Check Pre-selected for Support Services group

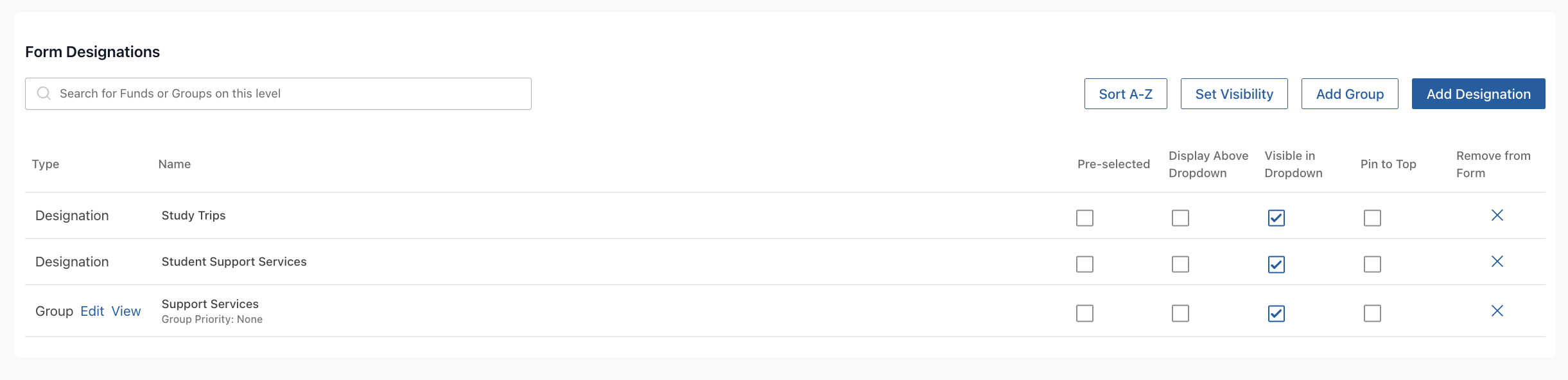tap(1085, 313)
